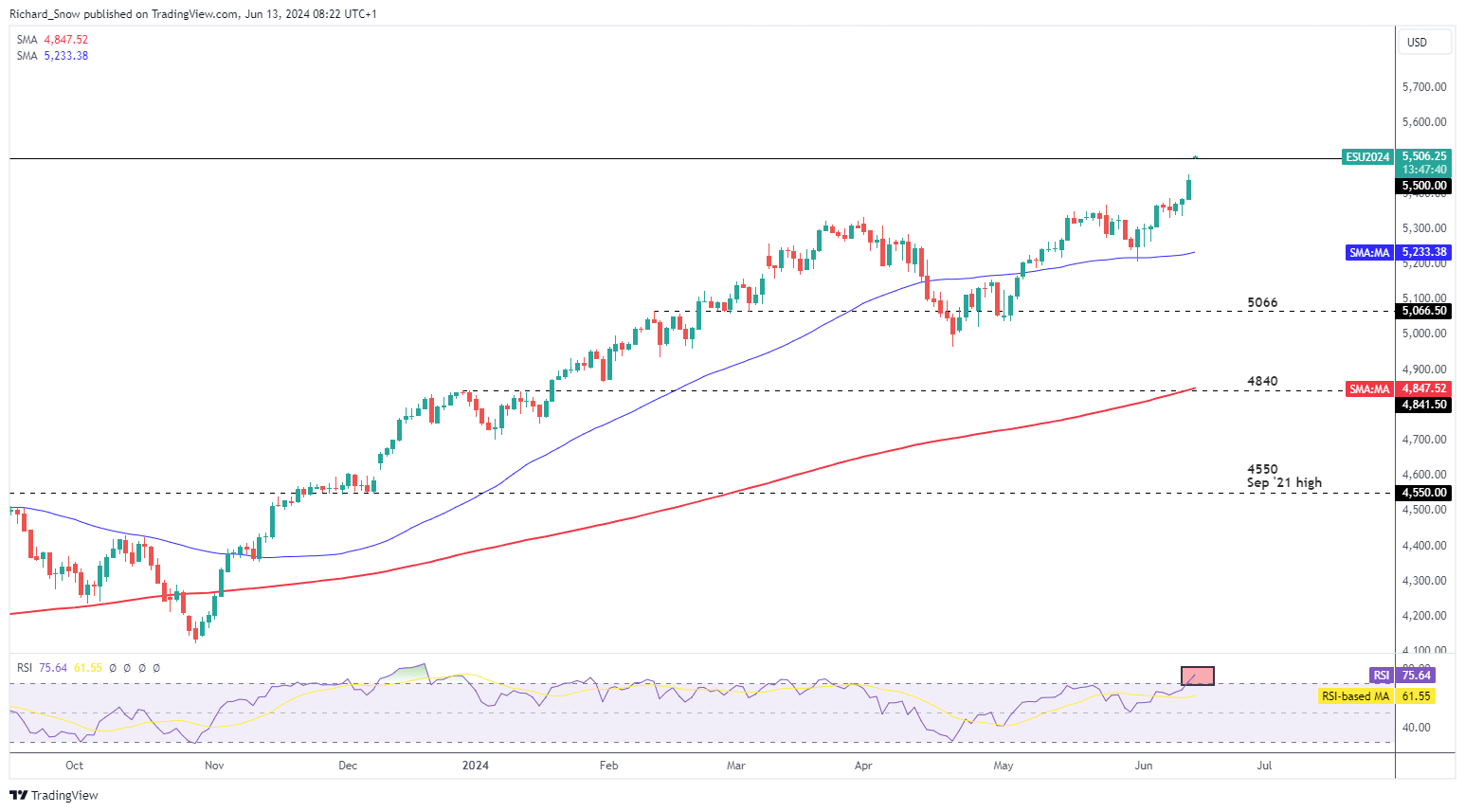The width and height of the screenshot is (1465, 812).
Task: Click the 5,700.00 price axis label
Action: [1424, 87]
